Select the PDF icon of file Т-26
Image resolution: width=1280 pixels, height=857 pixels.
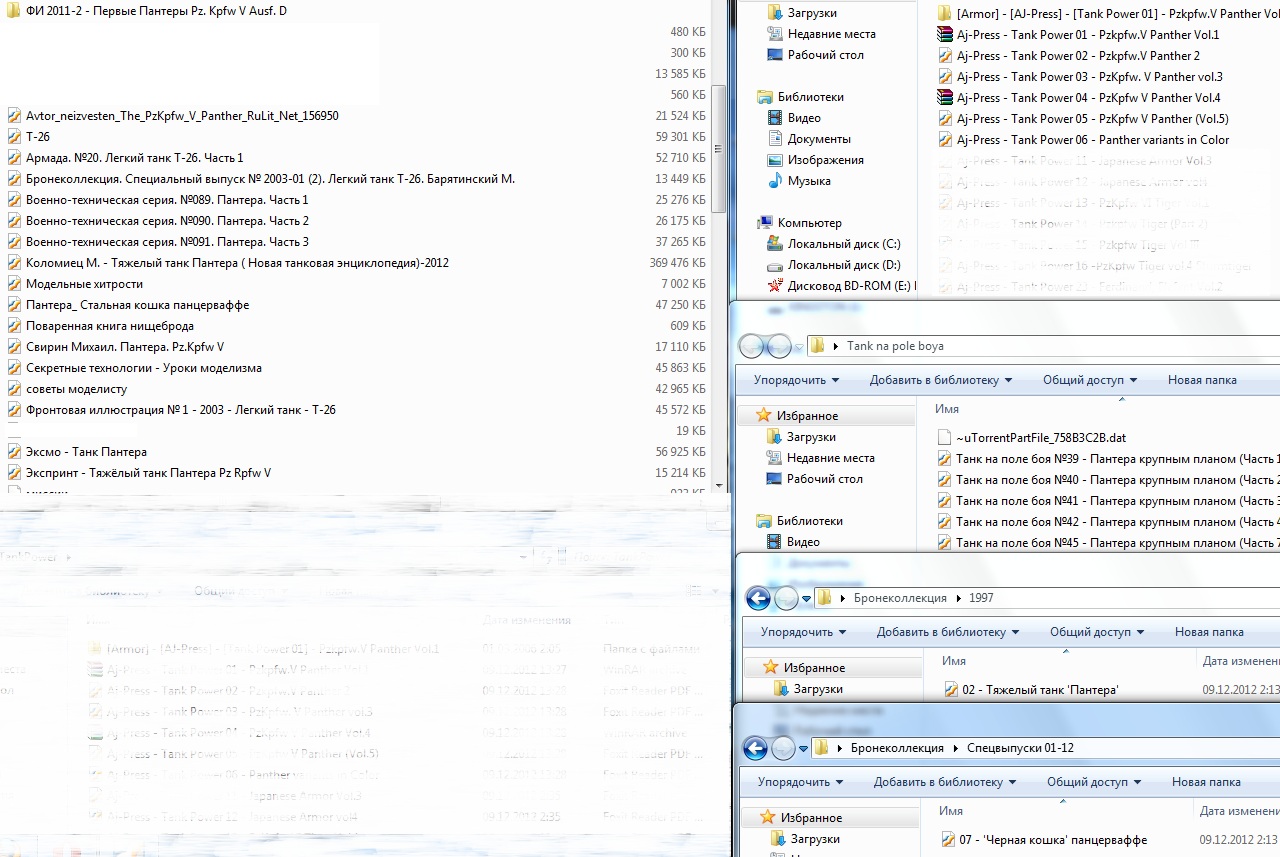(x=14, y=136)
